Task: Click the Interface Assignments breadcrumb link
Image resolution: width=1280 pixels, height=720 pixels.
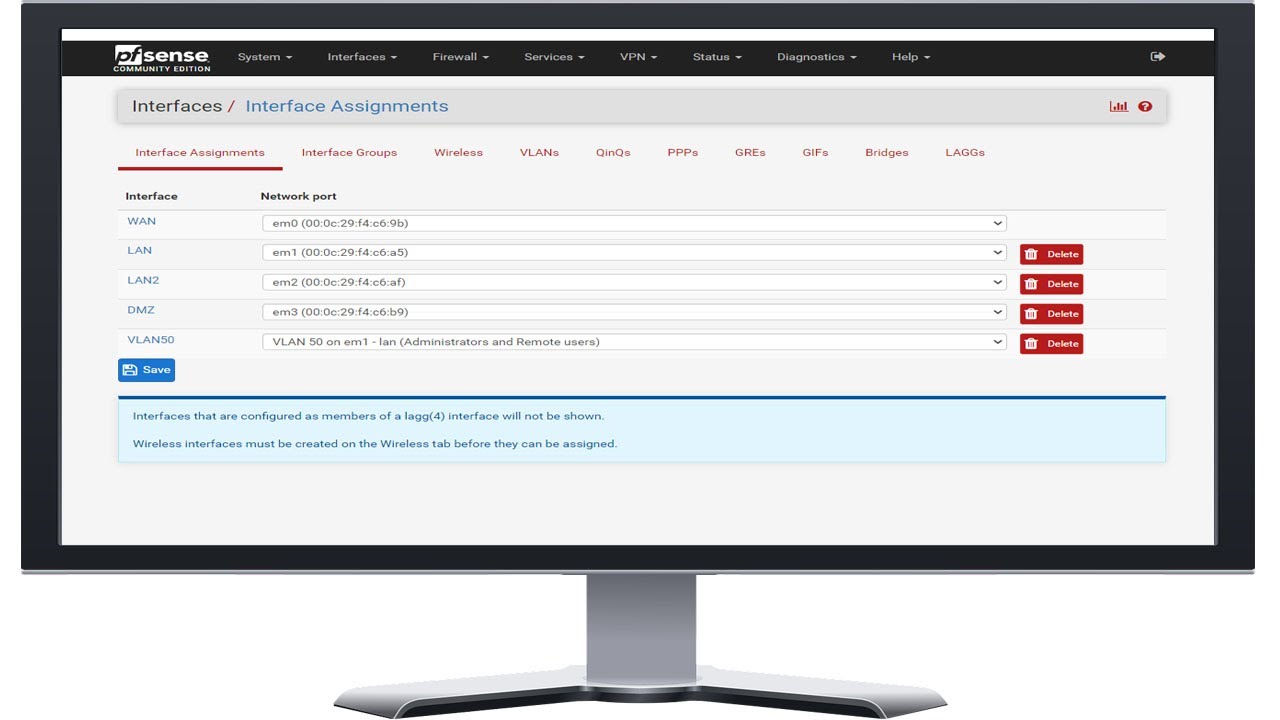Action: pyautogui.click(x=347, y=106)
